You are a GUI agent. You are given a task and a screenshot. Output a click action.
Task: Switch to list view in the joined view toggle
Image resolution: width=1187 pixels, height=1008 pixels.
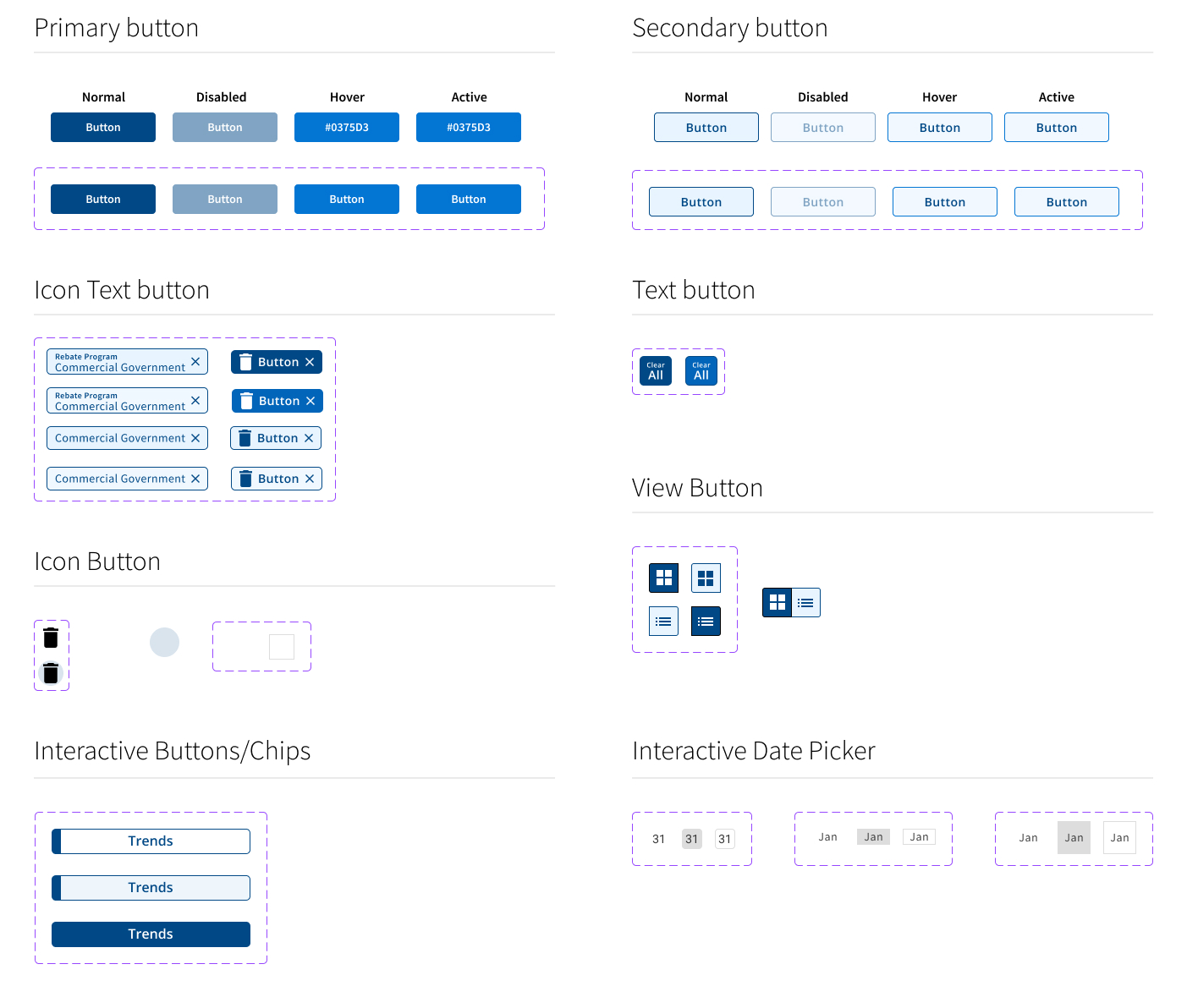tap(805, 603)
